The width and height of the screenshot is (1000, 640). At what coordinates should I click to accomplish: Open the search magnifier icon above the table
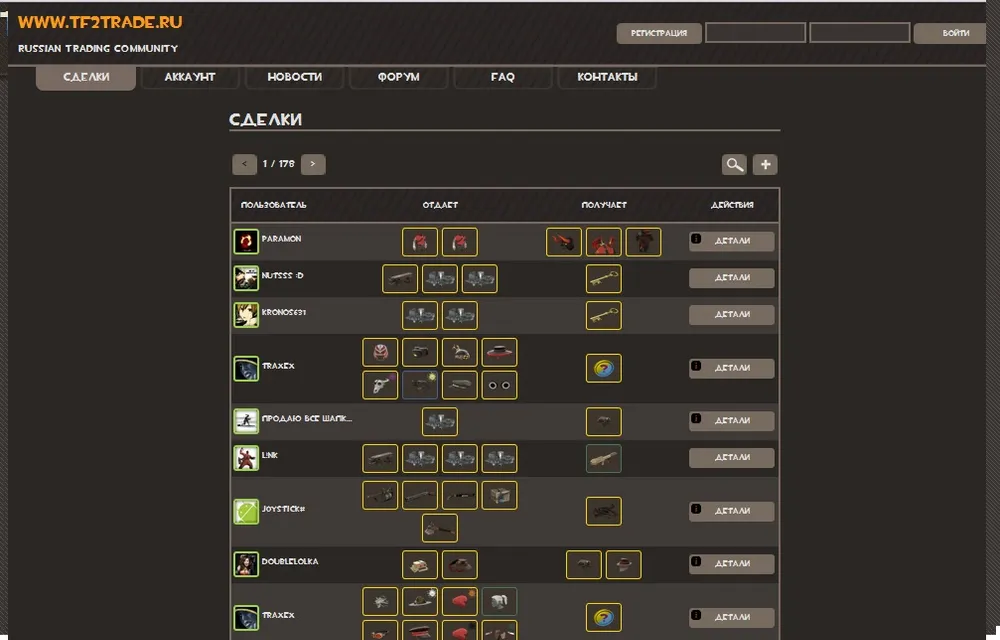[x=734, y=164]
